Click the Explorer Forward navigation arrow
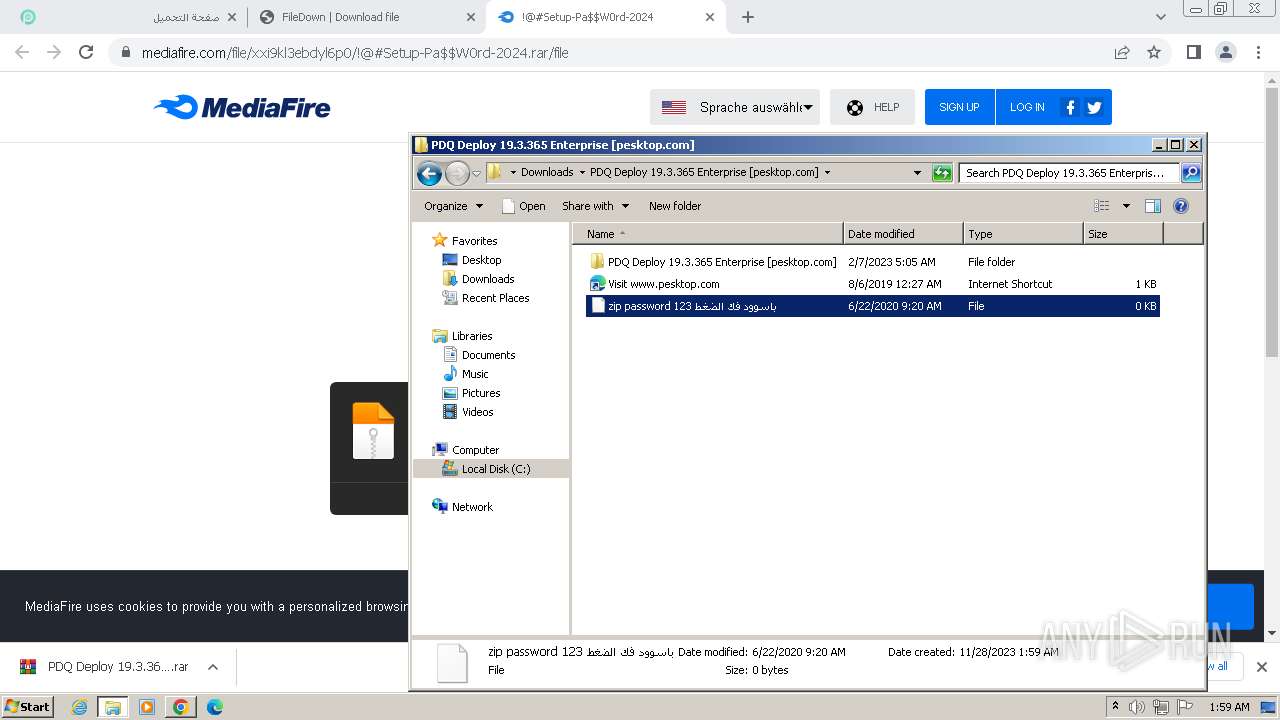The image size is (1280, 720). click(x=457, y=173)
